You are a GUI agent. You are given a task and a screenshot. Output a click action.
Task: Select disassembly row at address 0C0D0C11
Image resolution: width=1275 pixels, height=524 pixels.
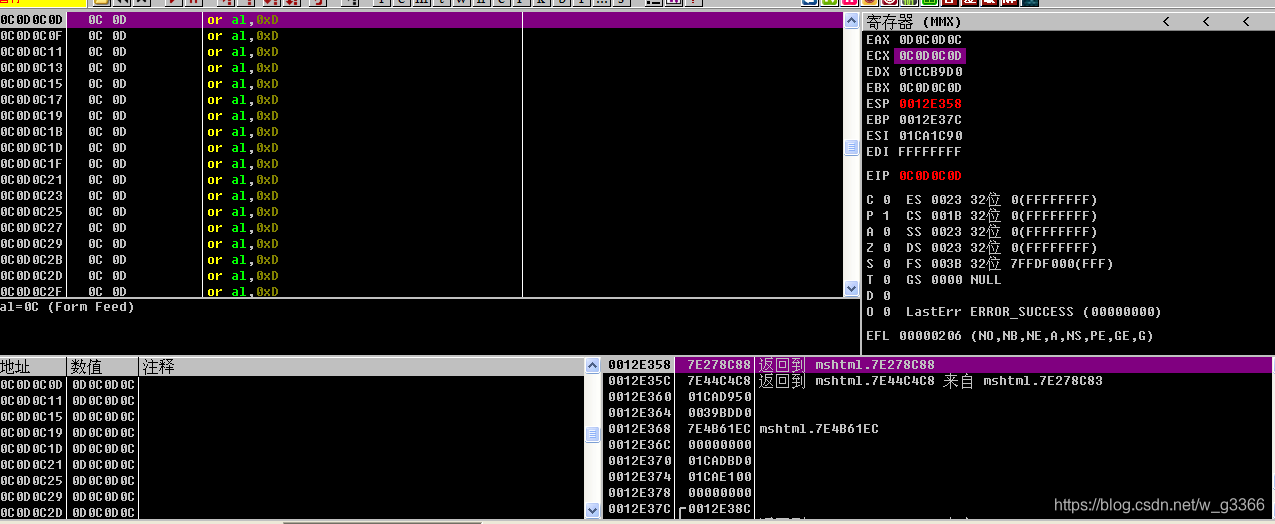(x=421, y=52)
